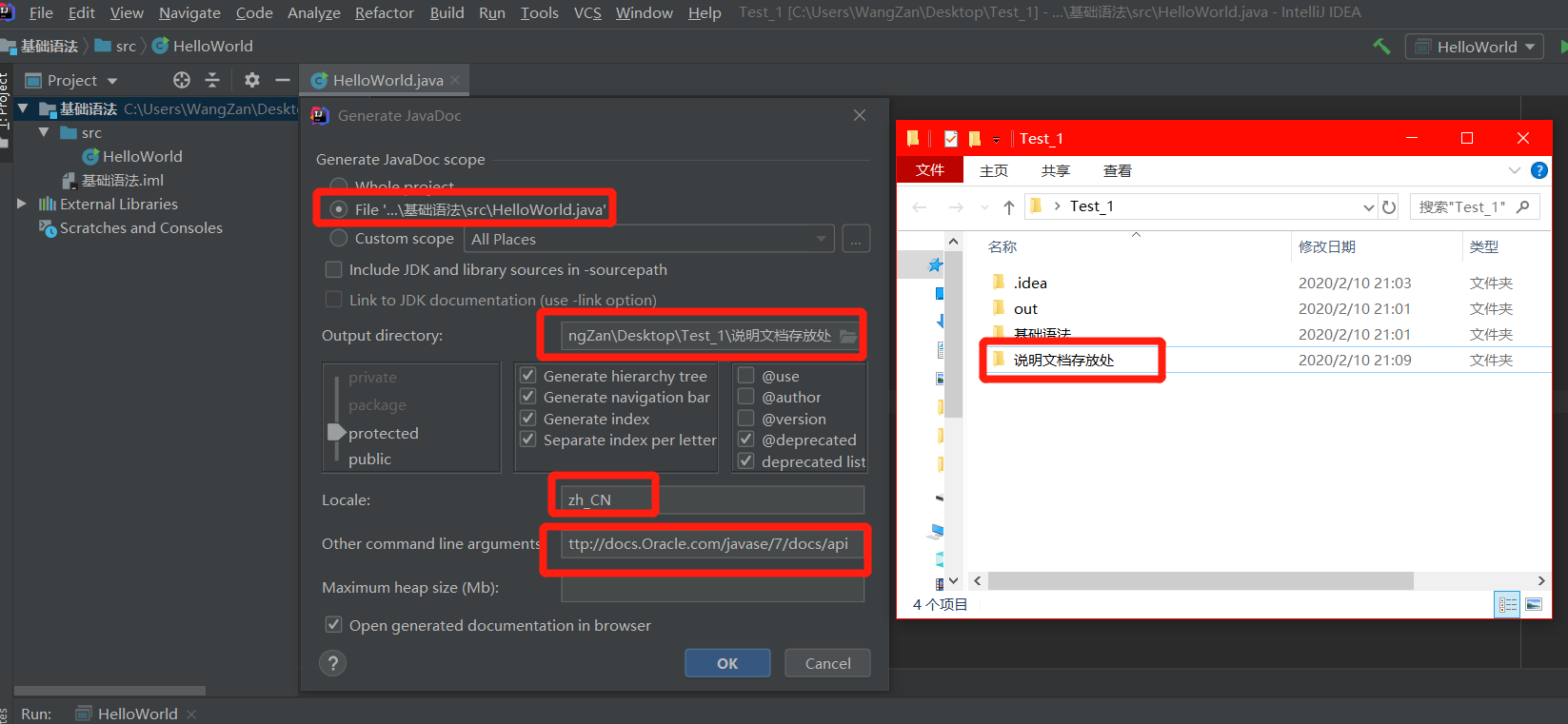The image size is (1568, 724).
Task: Toggle Separate index per letter checkbox
Action: (x=527, y=440)
